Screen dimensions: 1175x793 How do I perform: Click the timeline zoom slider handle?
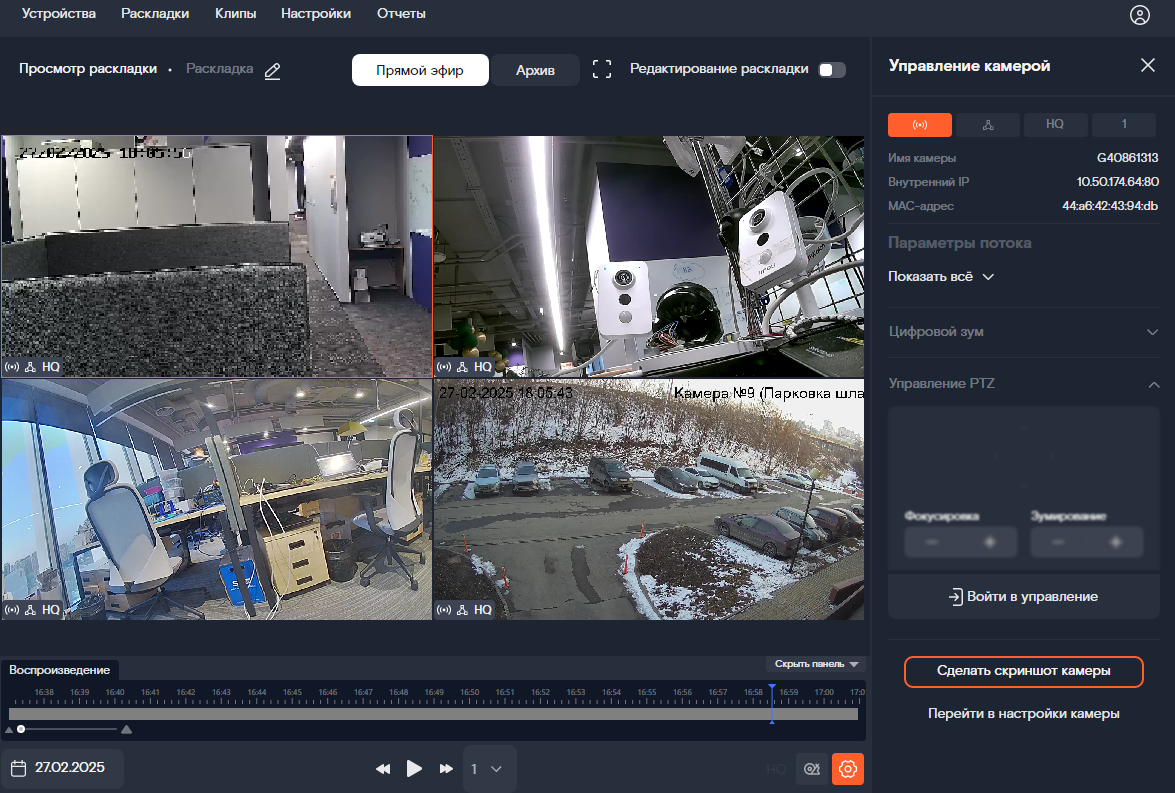(x=21, y=729)
